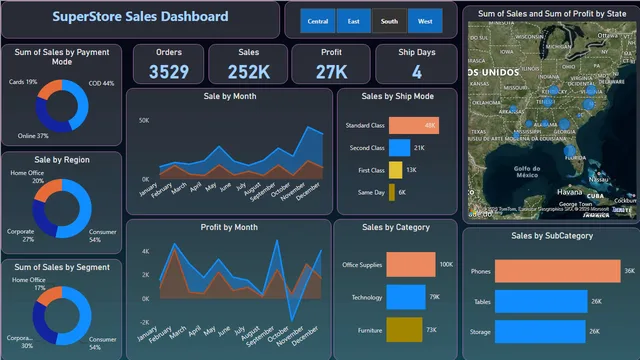Click the 73K label beside Furniture
The image size is (640, 360).
tap(431, 329)
